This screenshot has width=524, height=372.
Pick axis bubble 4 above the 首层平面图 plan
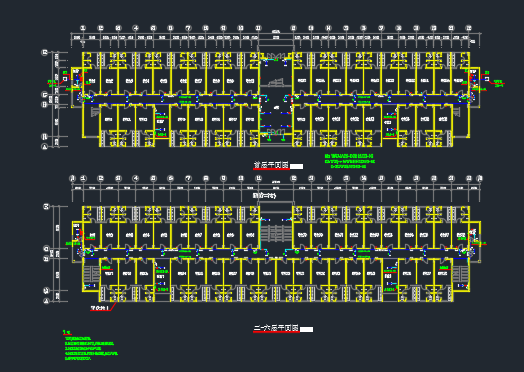coord(135,28)
